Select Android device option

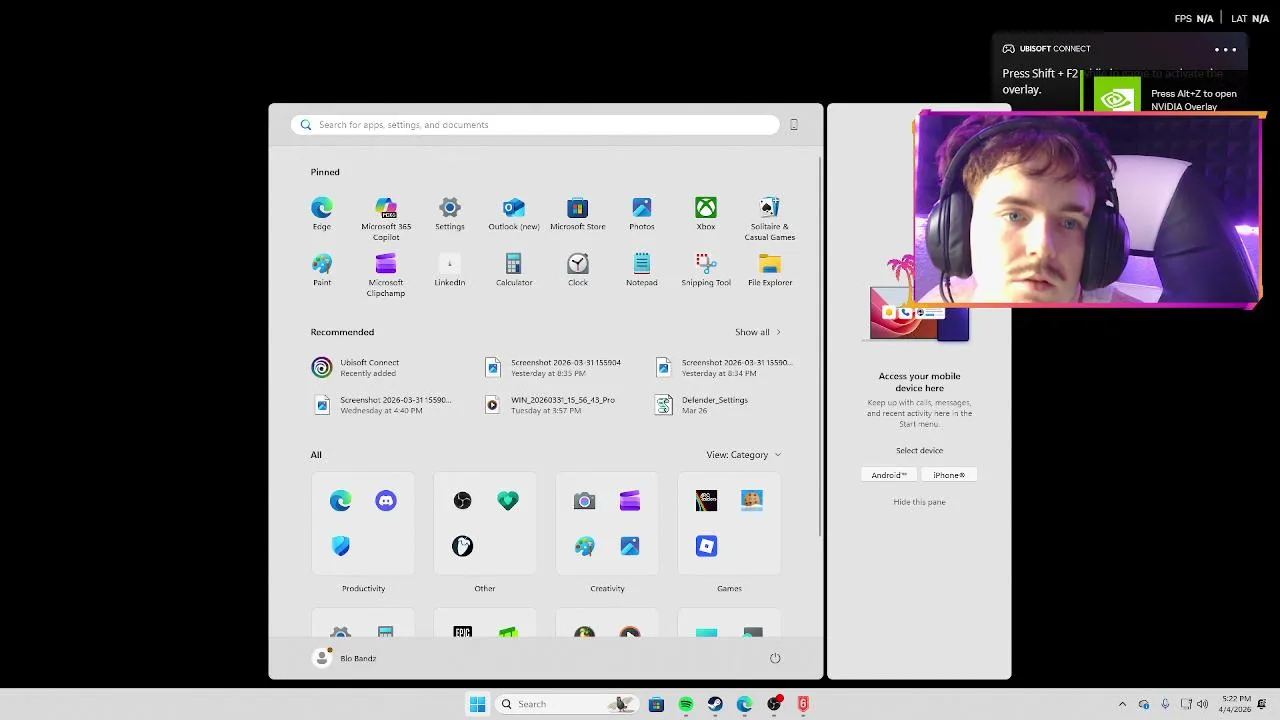[x=889, y=475]
